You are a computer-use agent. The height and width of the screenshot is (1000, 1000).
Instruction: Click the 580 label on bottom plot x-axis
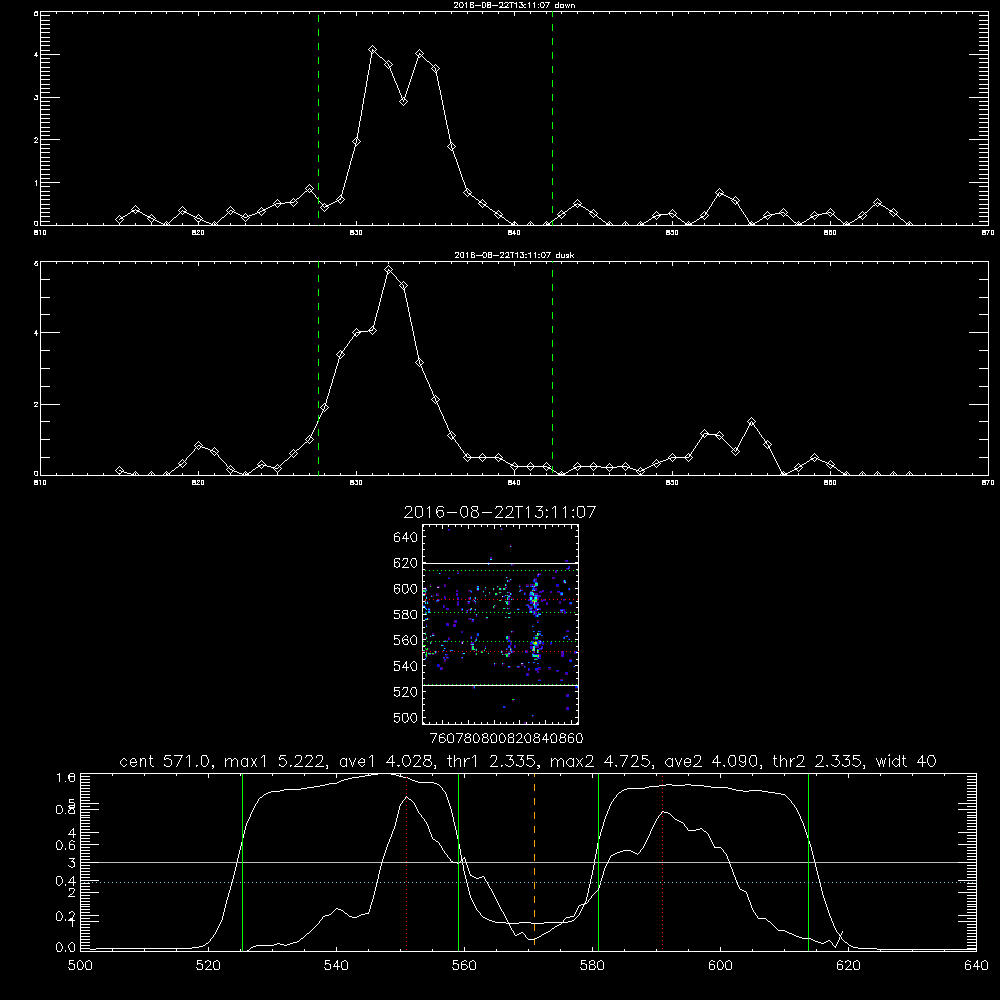click(592, 966)
